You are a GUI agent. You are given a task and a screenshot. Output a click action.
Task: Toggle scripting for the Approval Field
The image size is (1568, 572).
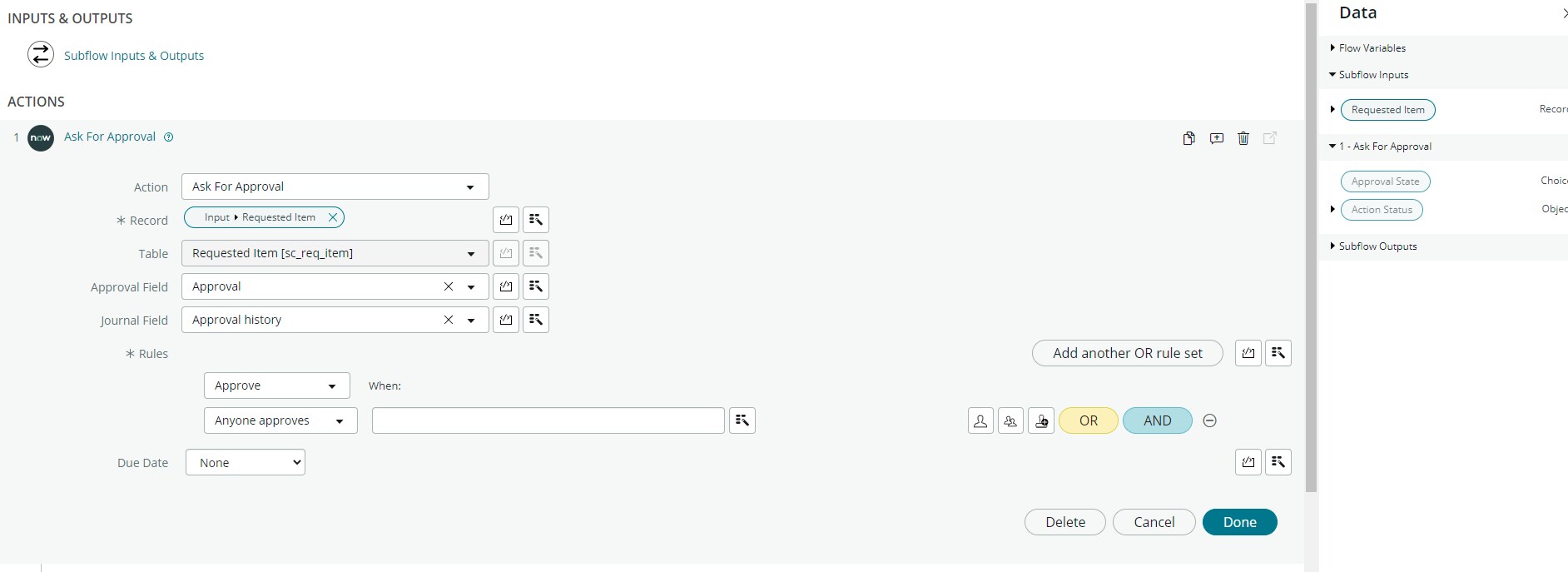pos(506,286)
